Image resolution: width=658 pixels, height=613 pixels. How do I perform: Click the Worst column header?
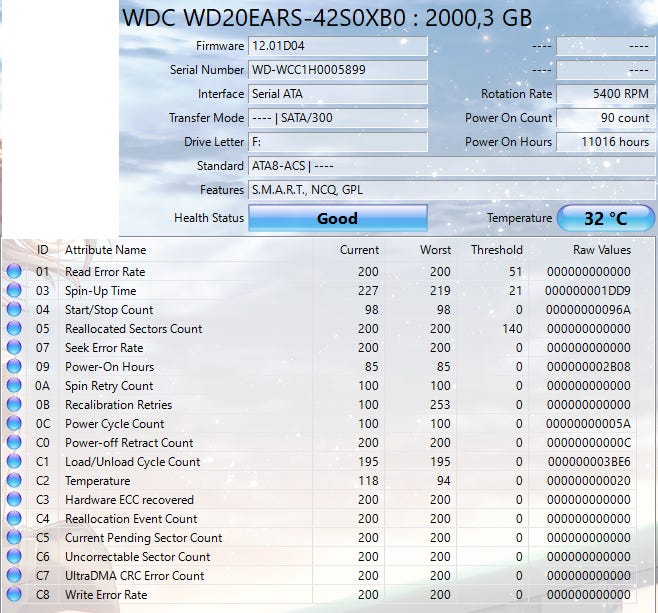pos(435,250)
